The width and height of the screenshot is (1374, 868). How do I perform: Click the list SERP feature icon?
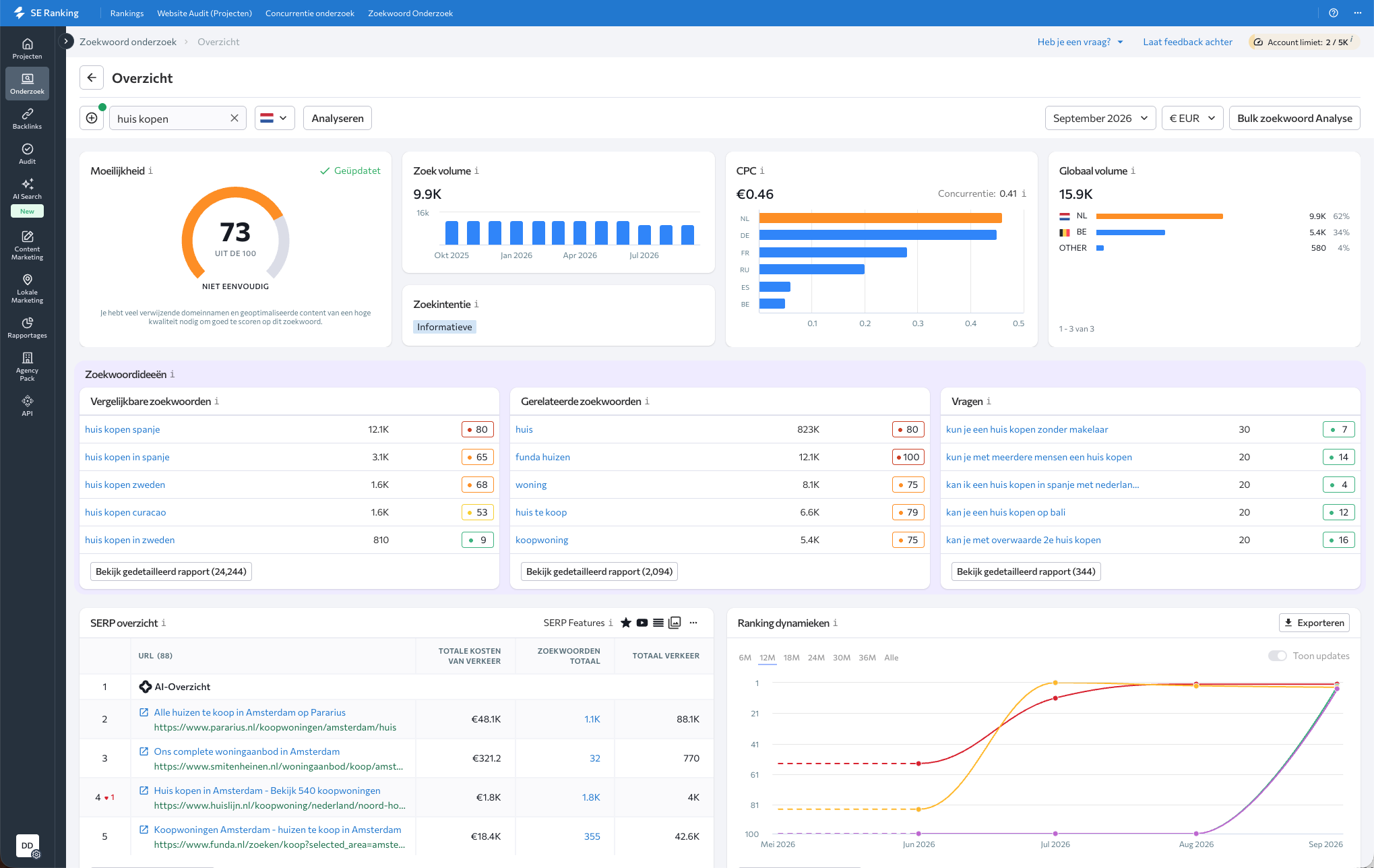click(658, 623)
